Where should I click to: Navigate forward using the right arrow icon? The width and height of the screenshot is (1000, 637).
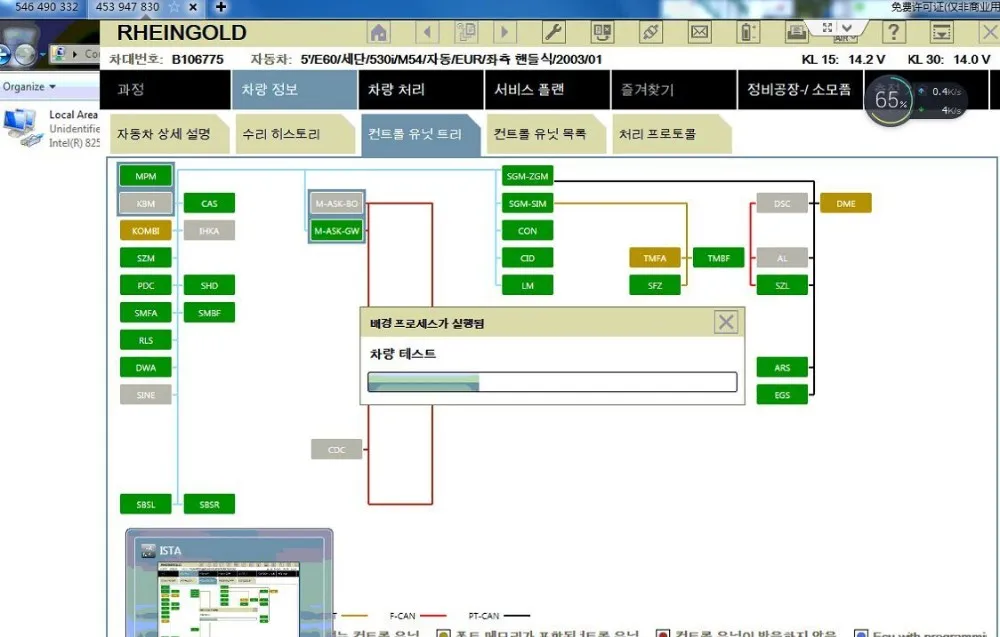coord(505,32)
